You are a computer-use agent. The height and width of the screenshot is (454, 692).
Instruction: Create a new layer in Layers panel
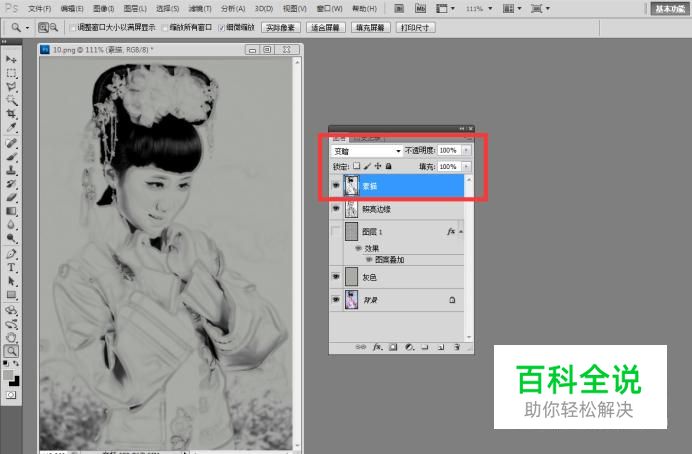(x=441, y=347)
